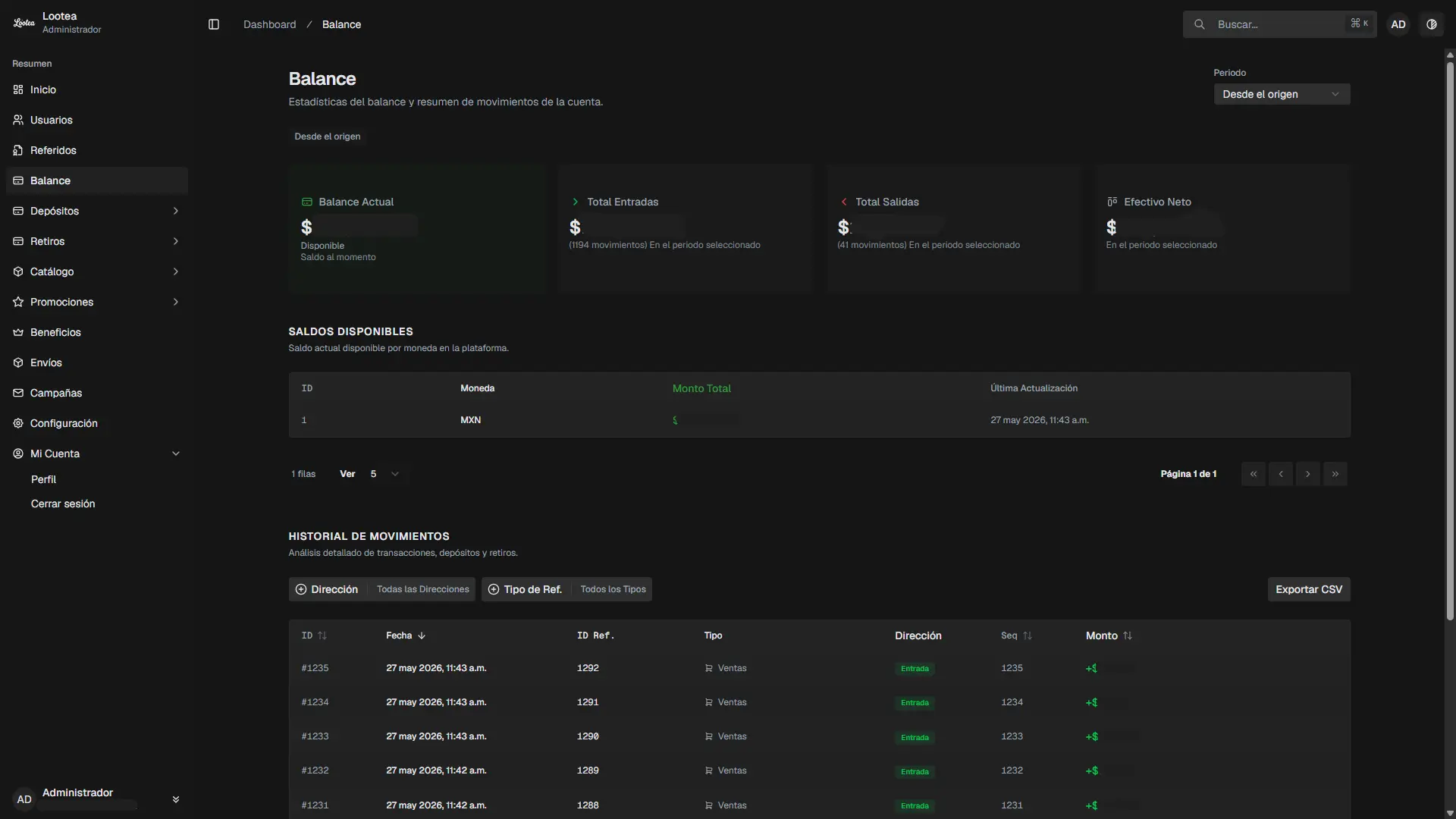Click the Efectivo Neto icon
The height and width of the screenshot is (819, 1456).
(1112, 202)
